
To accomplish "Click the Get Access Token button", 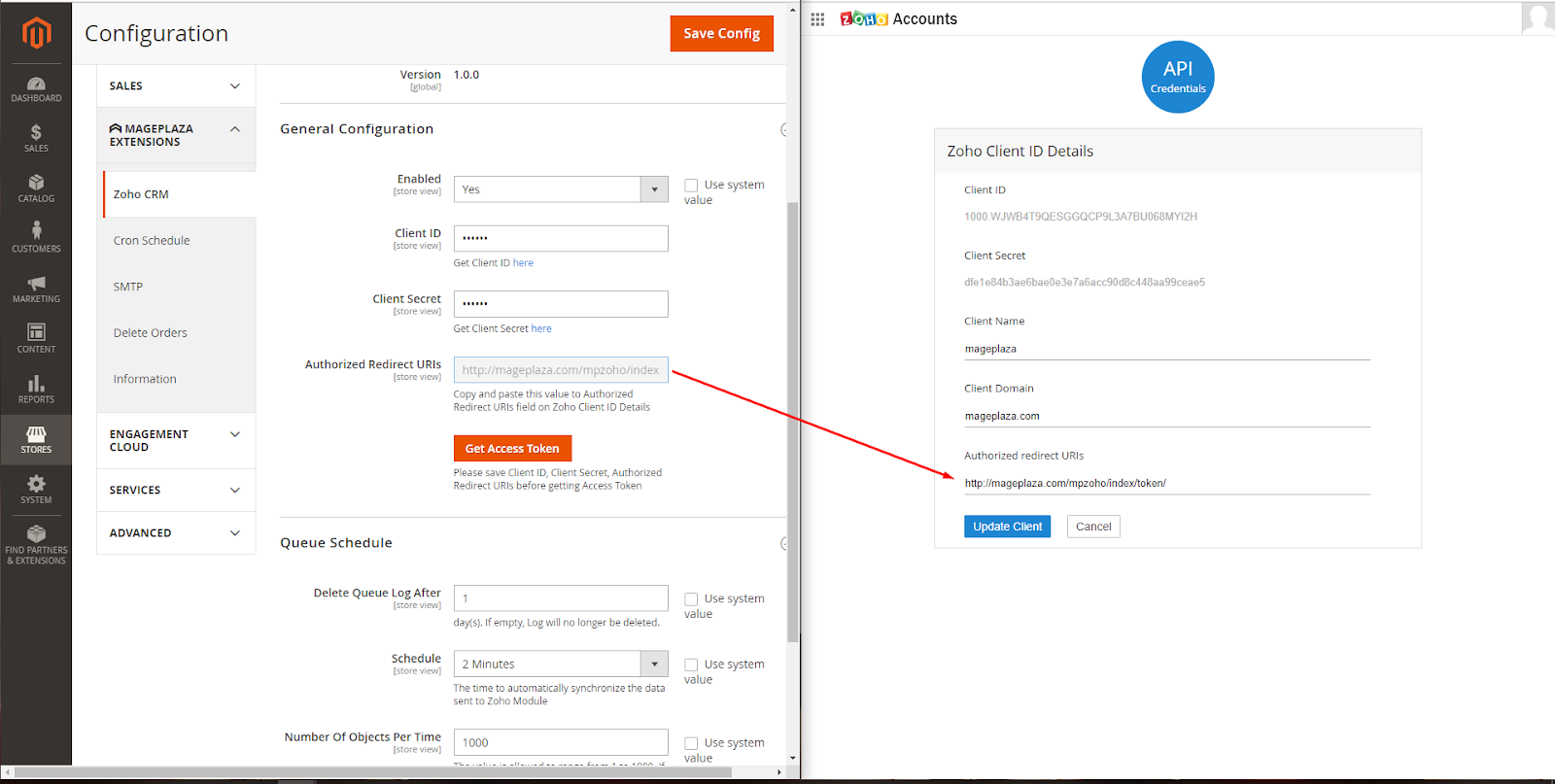I will [512, 449].
